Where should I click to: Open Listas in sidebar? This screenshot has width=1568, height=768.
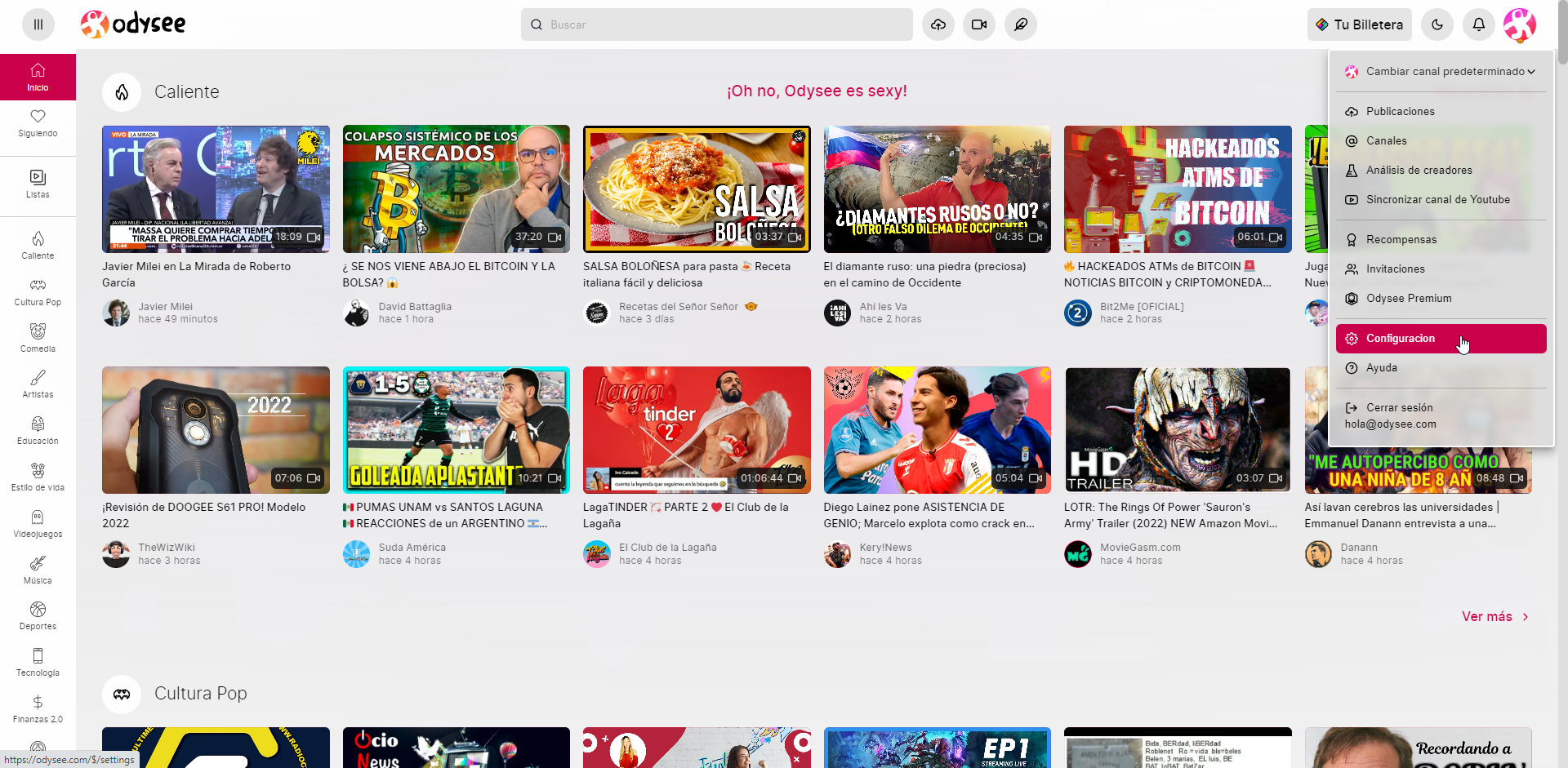coord(38,184)
